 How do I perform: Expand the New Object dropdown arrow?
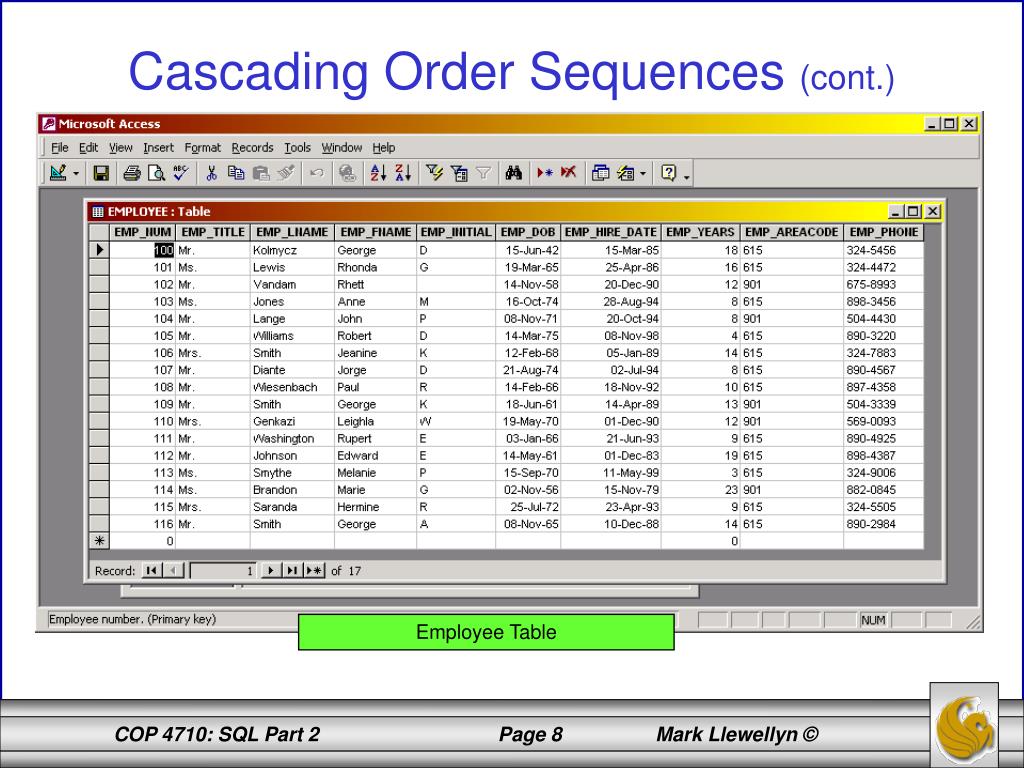pyautogui.click(x=643, y=174)
